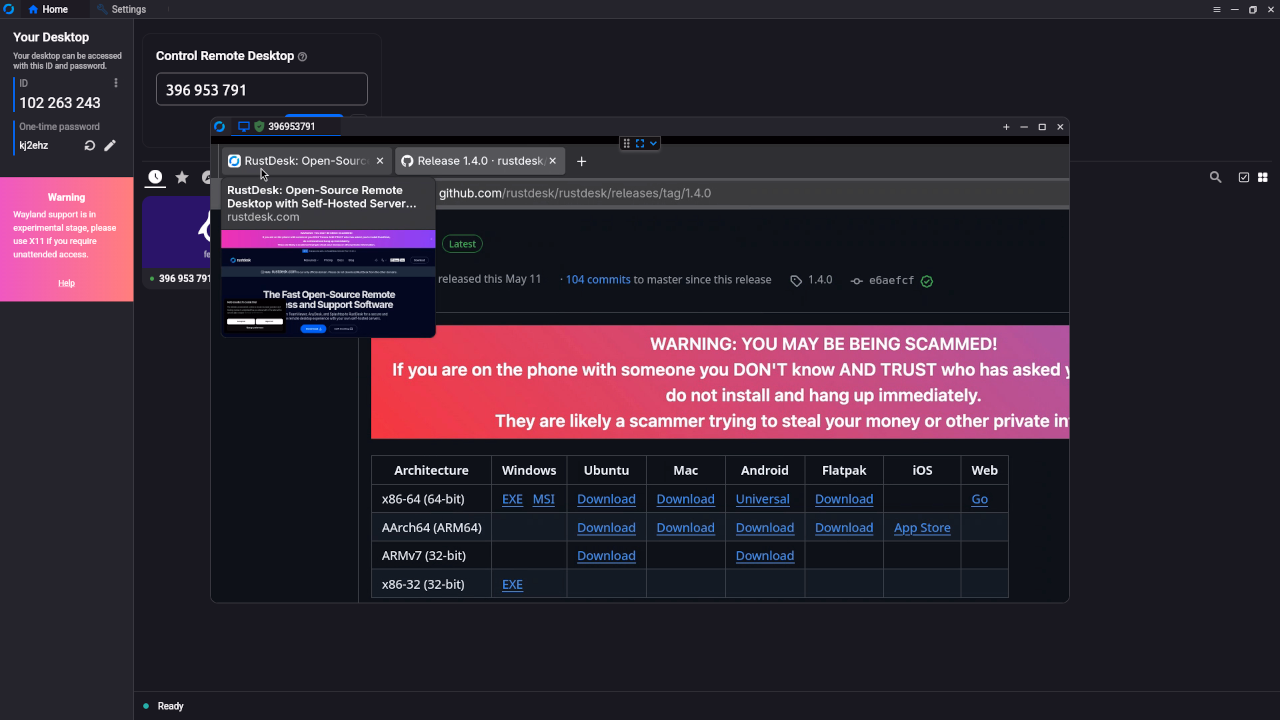Viewport: 1280px width, 720px height.
Task: Download Android AArch64 build
Action: pos(765,528)
